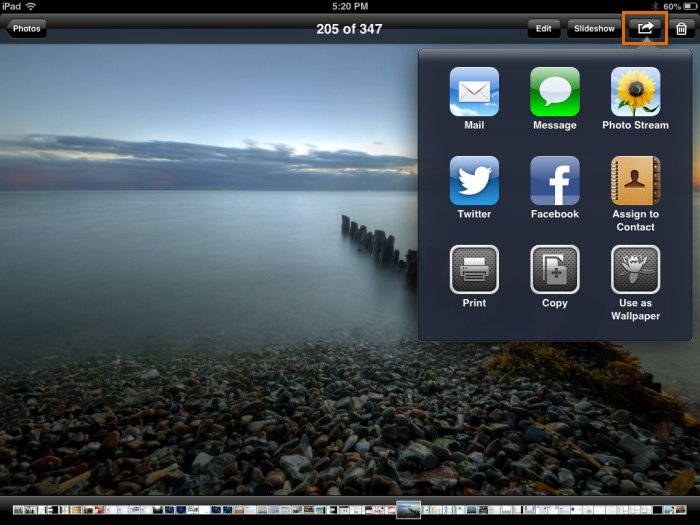Image resolution: width=700 pixels, height=525 pixels.
Task: Choose Assign to Contact icon
Action: coord(635,181)
